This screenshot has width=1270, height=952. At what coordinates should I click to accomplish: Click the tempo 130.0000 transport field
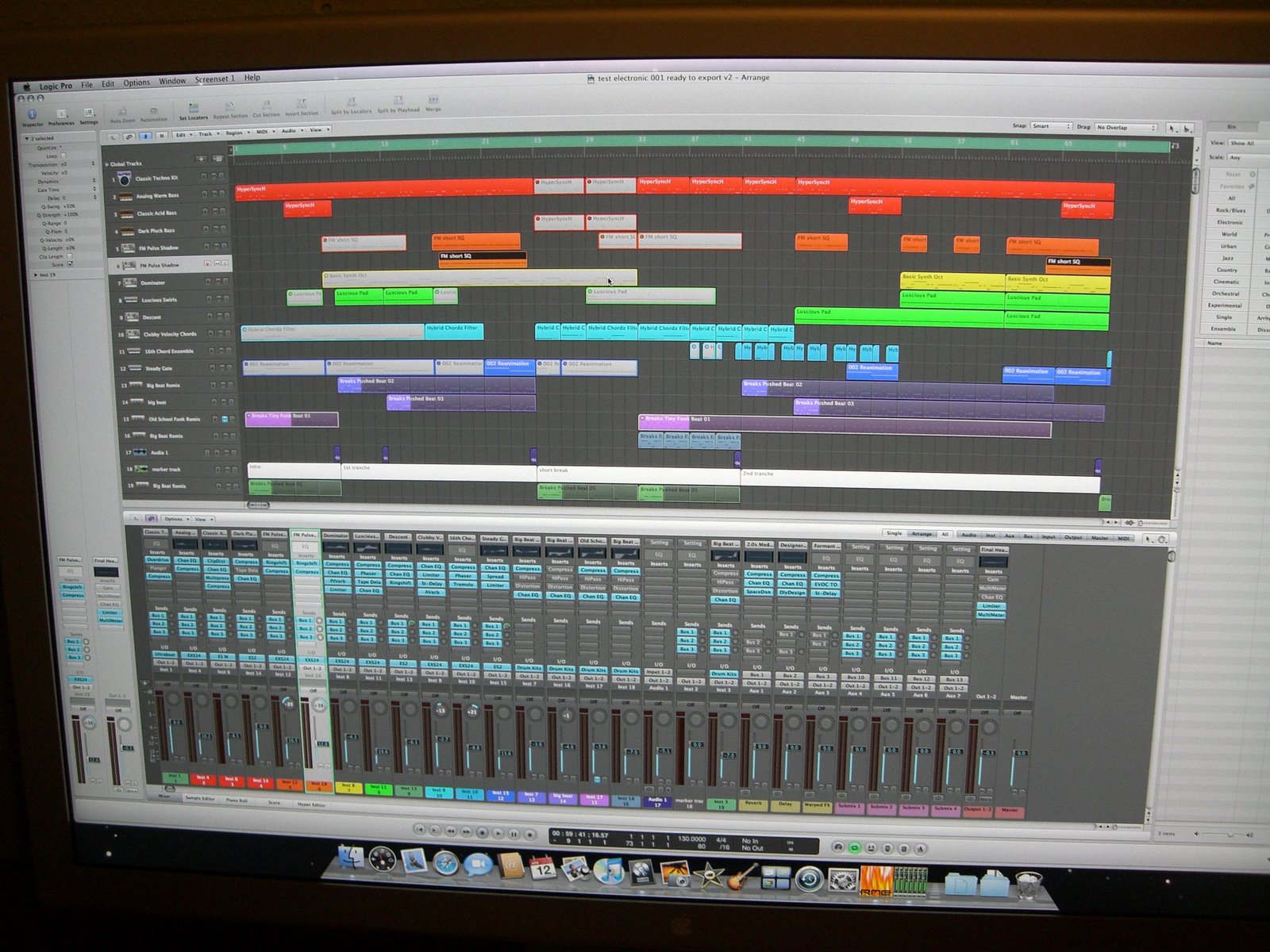tap(691, 839)
